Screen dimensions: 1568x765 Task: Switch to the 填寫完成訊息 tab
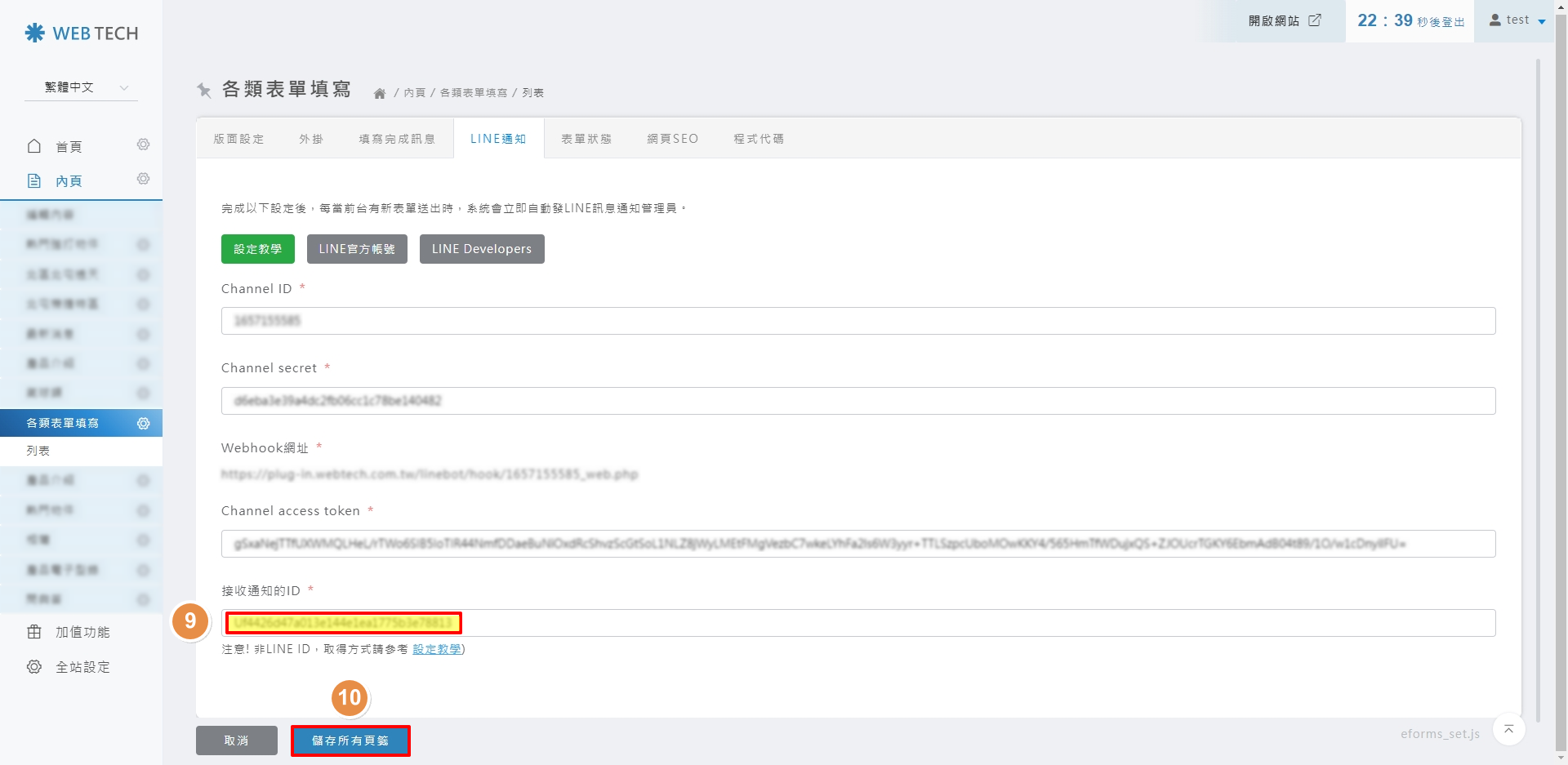(x=397, y=139)
